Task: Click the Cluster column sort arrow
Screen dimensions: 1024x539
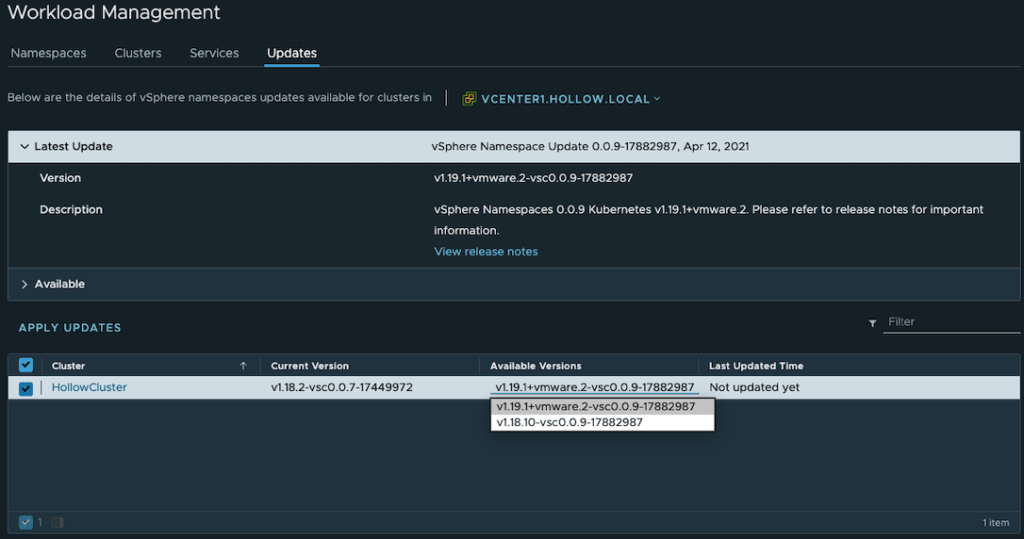Action: click(x=243, y=366)
